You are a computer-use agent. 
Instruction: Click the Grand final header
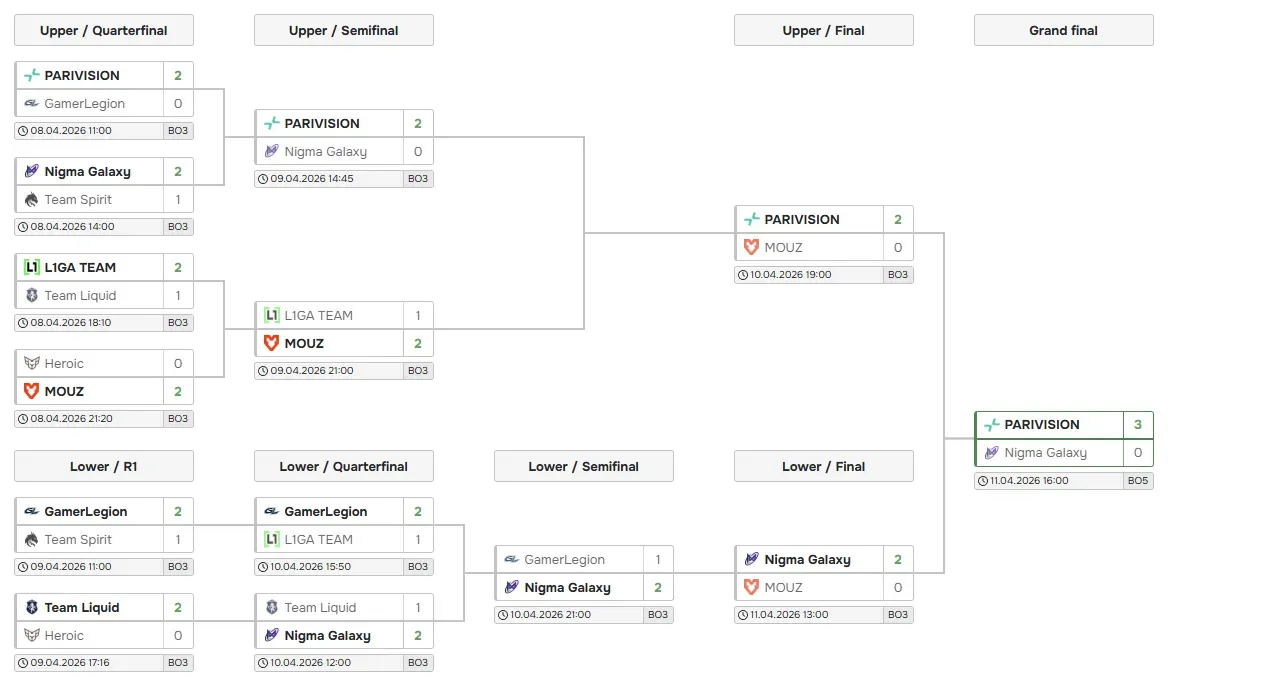coord(1063,30)
